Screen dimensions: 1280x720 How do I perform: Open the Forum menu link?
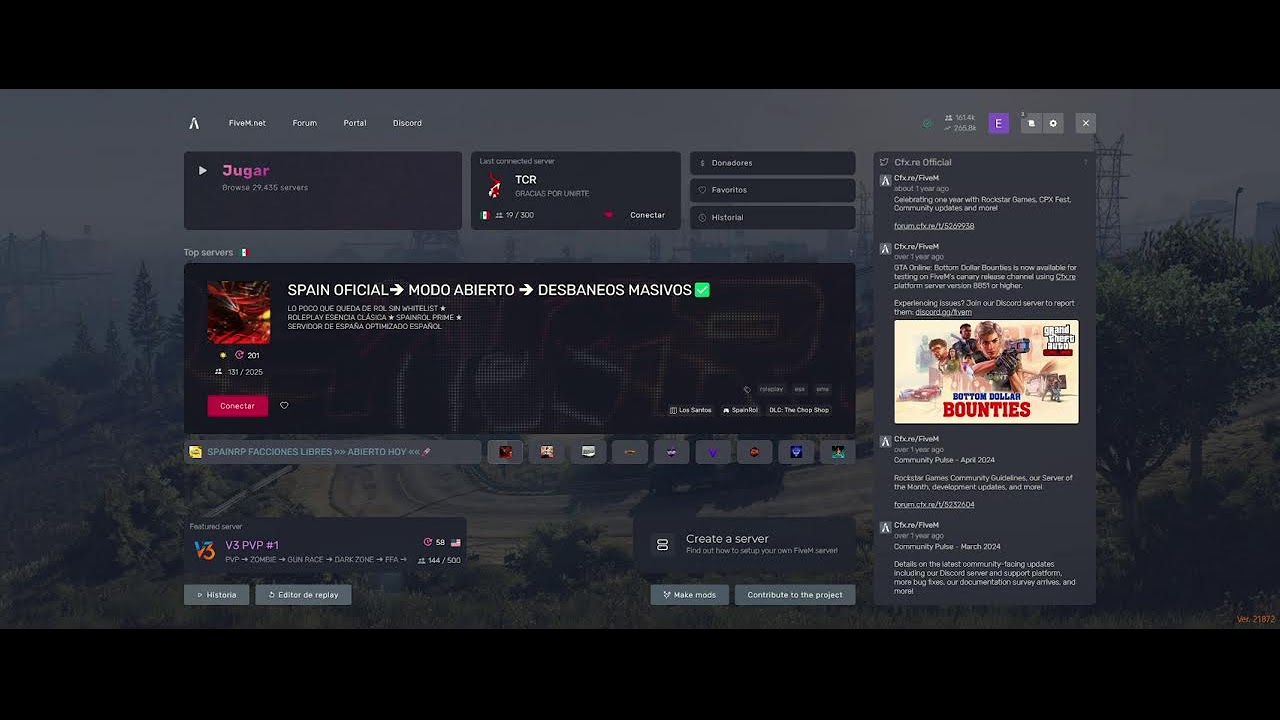click(x=304, y=123)
